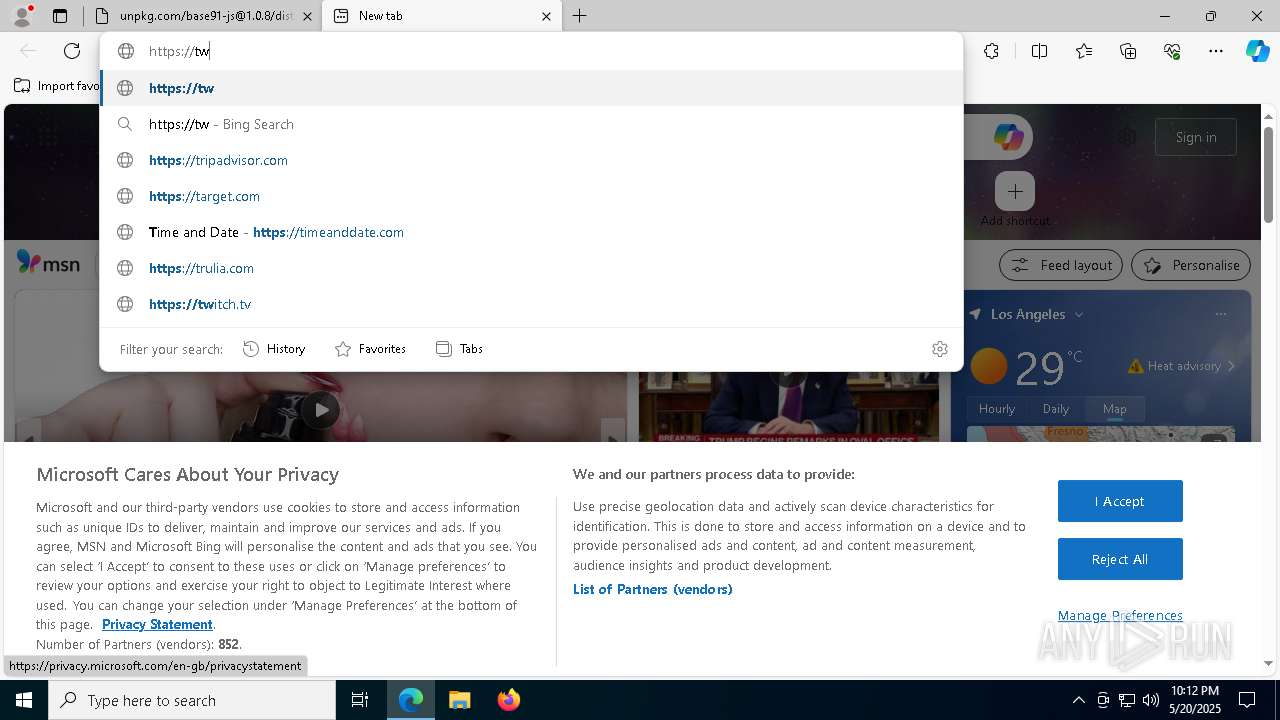The image size is (1280, 720).
Task: Choose the https://tw Bing Search suggestion
Action: click(531, 124)
